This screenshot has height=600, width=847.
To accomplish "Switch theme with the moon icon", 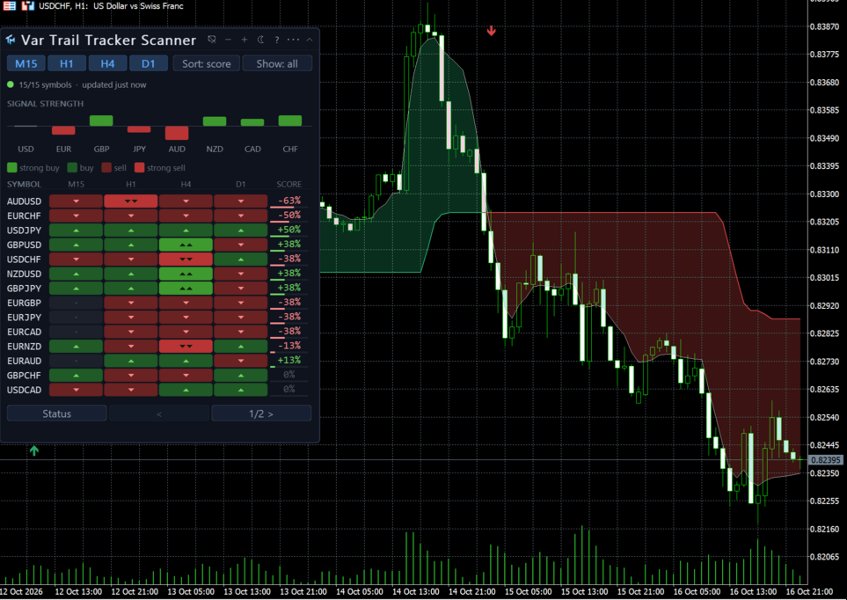I will pyautogui.click(x=260, y=39).
